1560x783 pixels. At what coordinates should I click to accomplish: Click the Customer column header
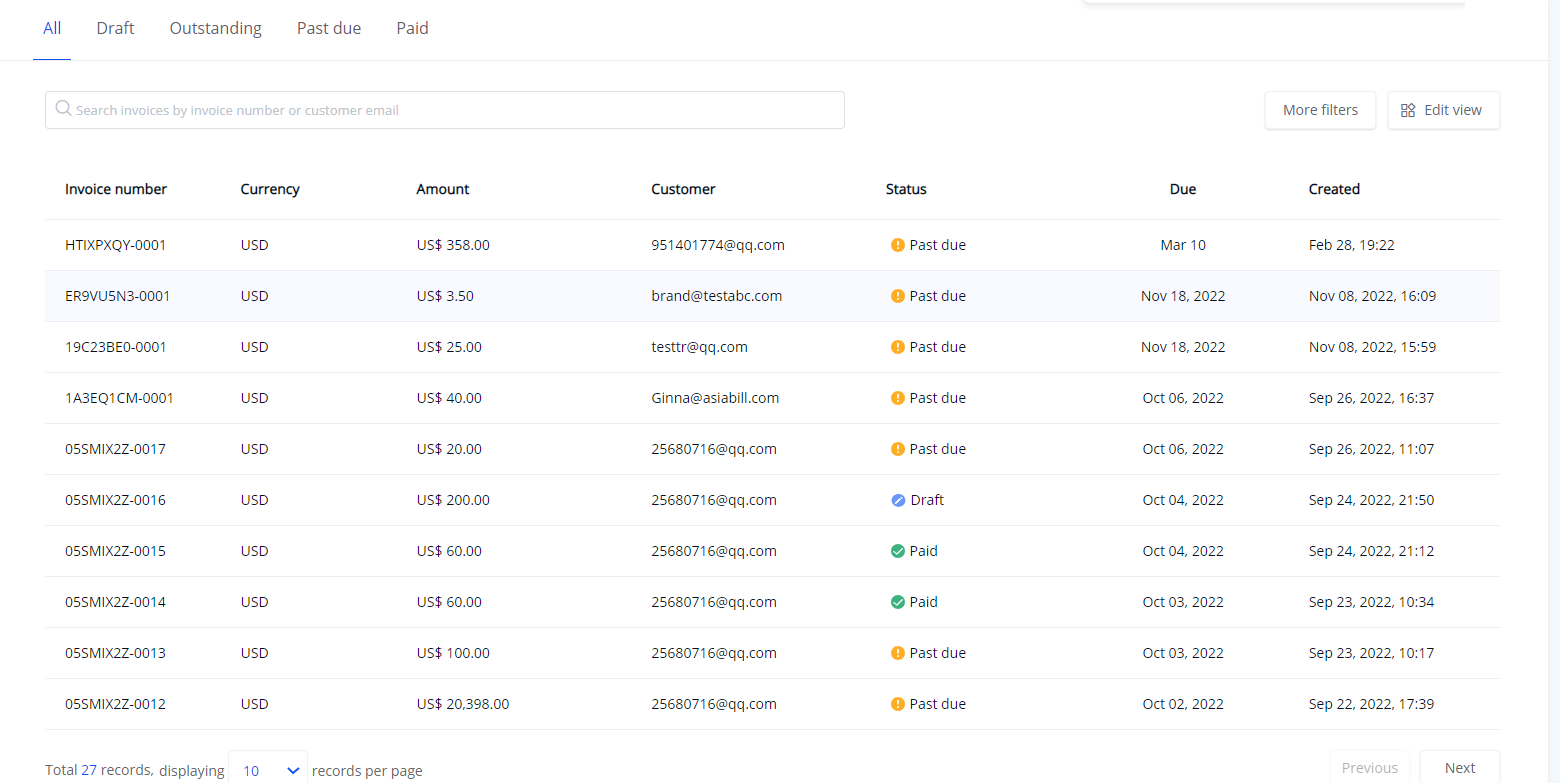pos(683,189)
